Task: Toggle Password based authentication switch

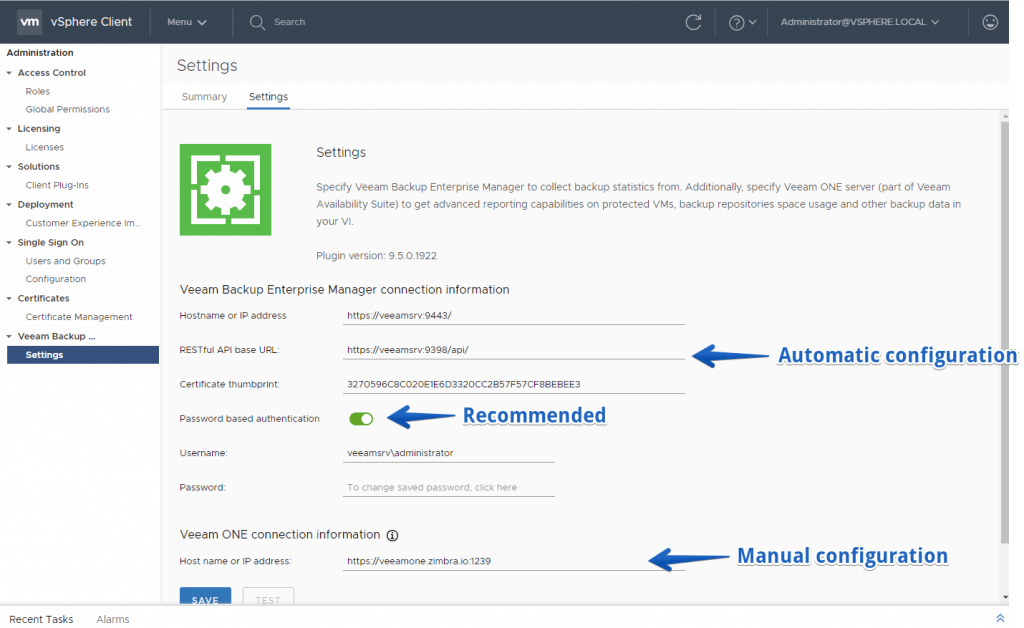Action: pos(361,418)
